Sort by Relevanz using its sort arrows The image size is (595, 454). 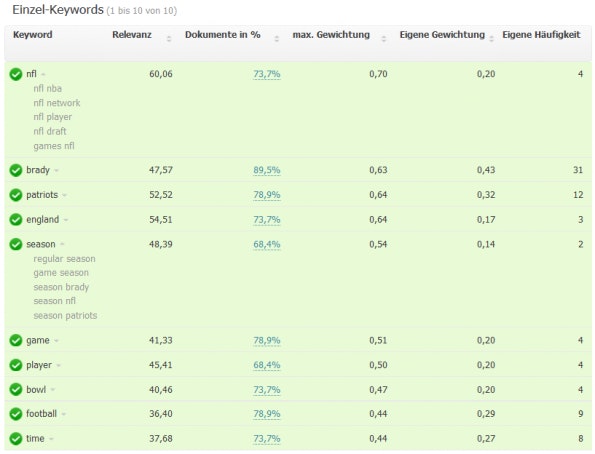pos(169,38)
